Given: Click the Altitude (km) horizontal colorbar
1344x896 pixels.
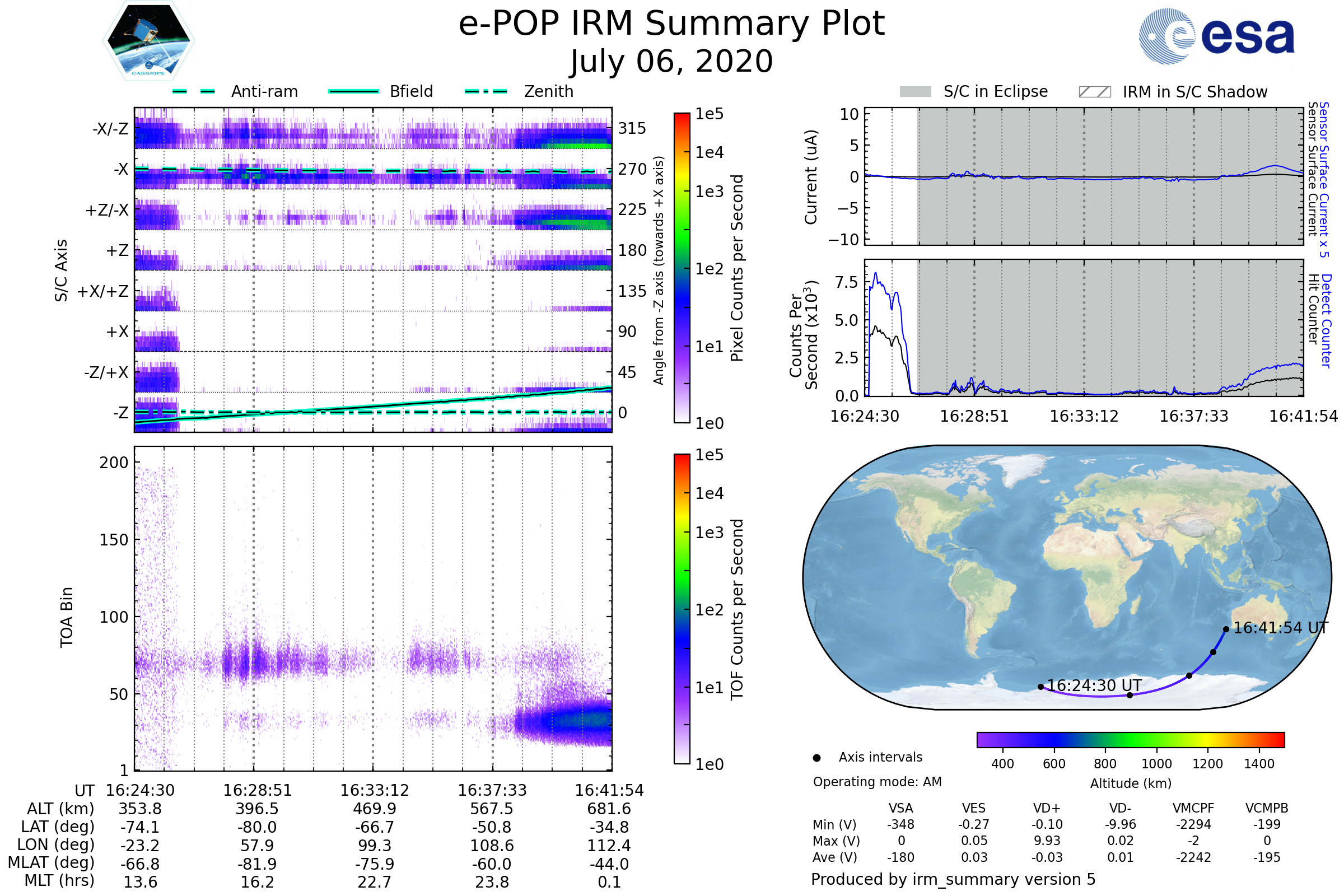Looking at the screenshot, I should coord(1130,739).
